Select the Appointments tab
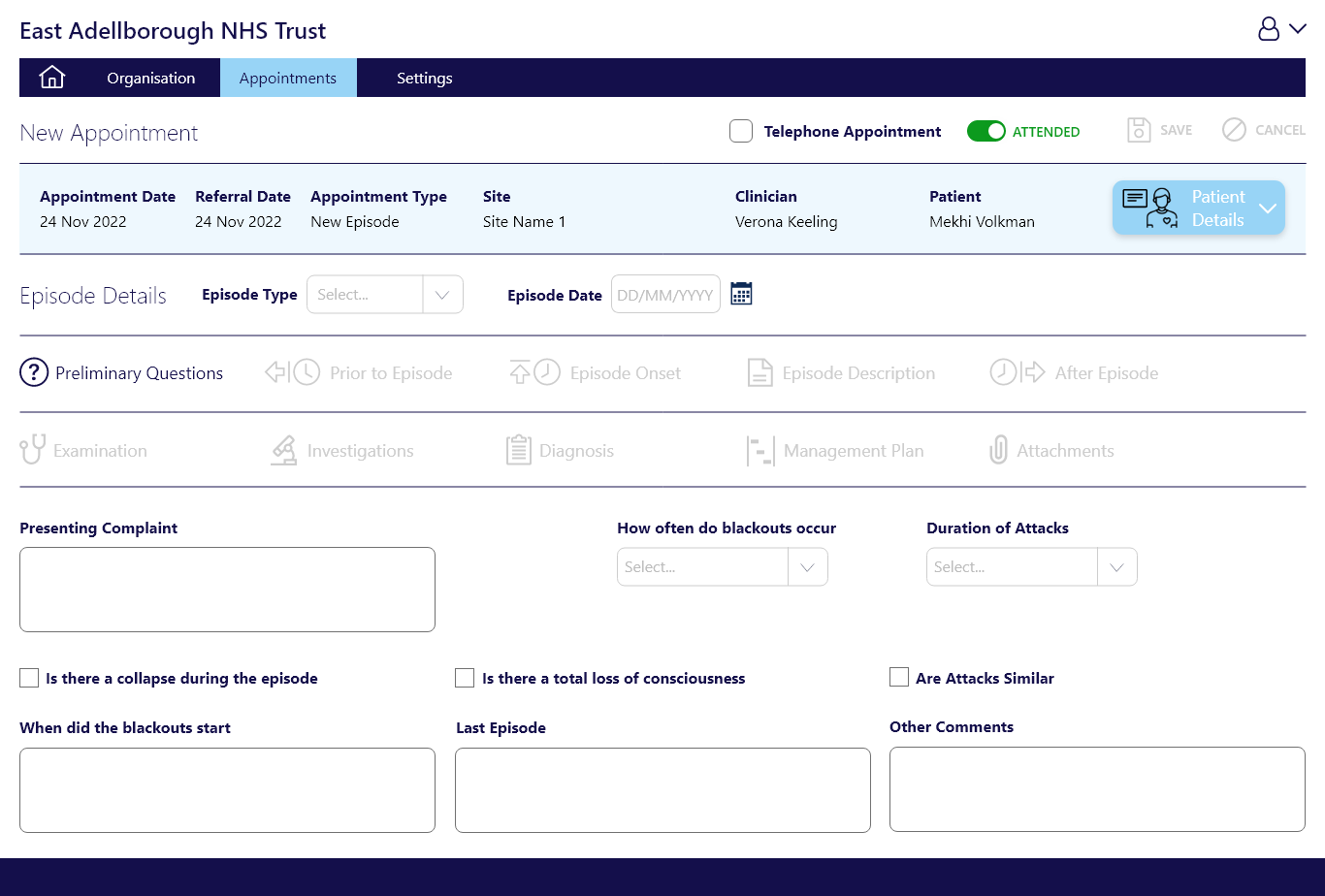Screen dimensions: 1325x896 coord(288,78)
